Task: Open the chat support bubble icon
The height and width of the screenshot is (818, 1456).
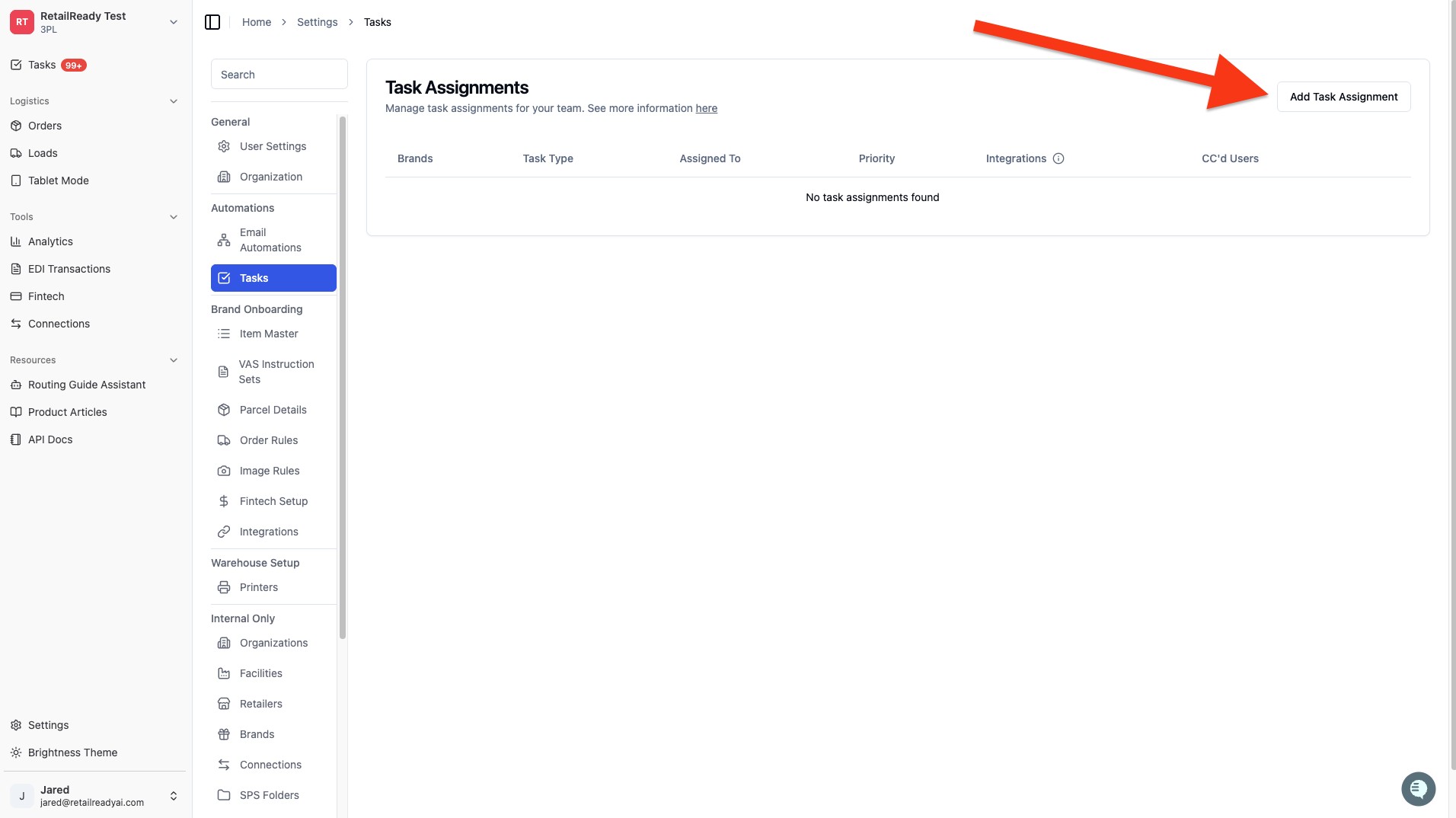Action: (1418, 788)
